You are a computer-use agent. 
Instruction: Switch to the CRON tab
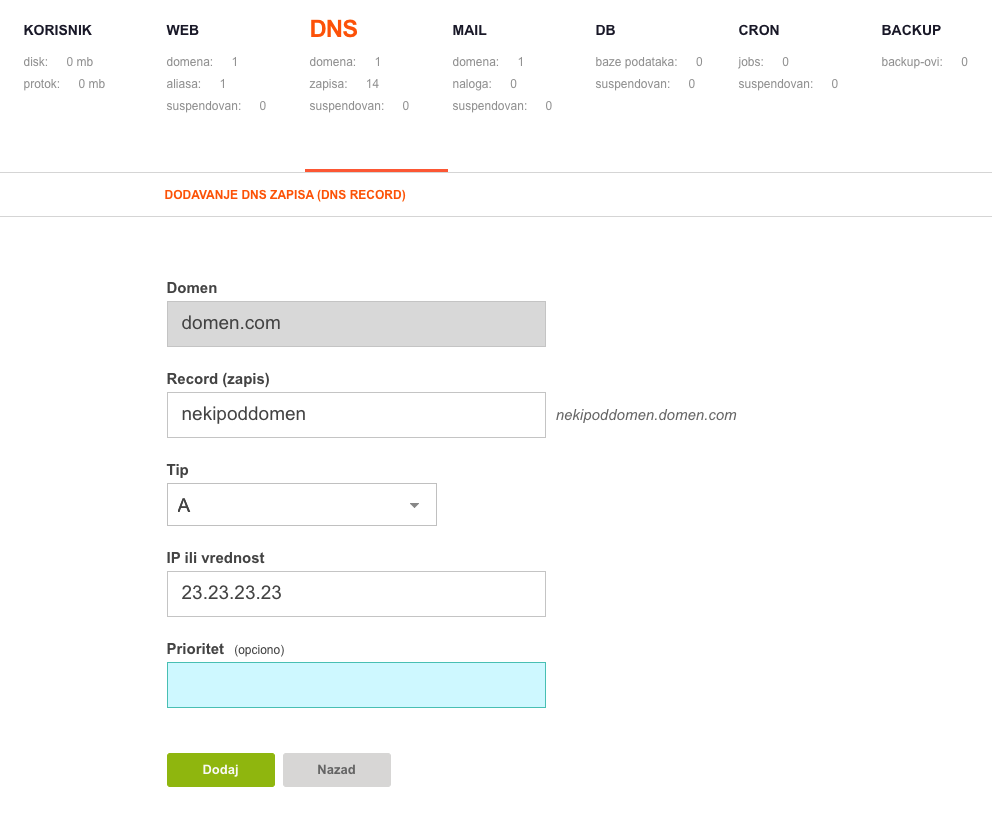759,30
